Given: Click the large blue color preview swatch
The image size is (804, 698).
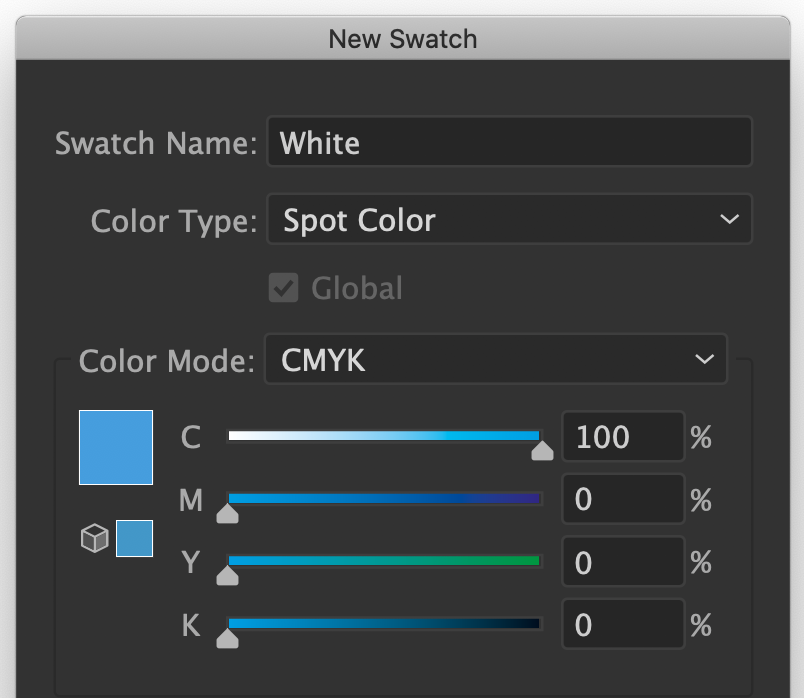Looking at the screenshot, I should tap(116, 447).
